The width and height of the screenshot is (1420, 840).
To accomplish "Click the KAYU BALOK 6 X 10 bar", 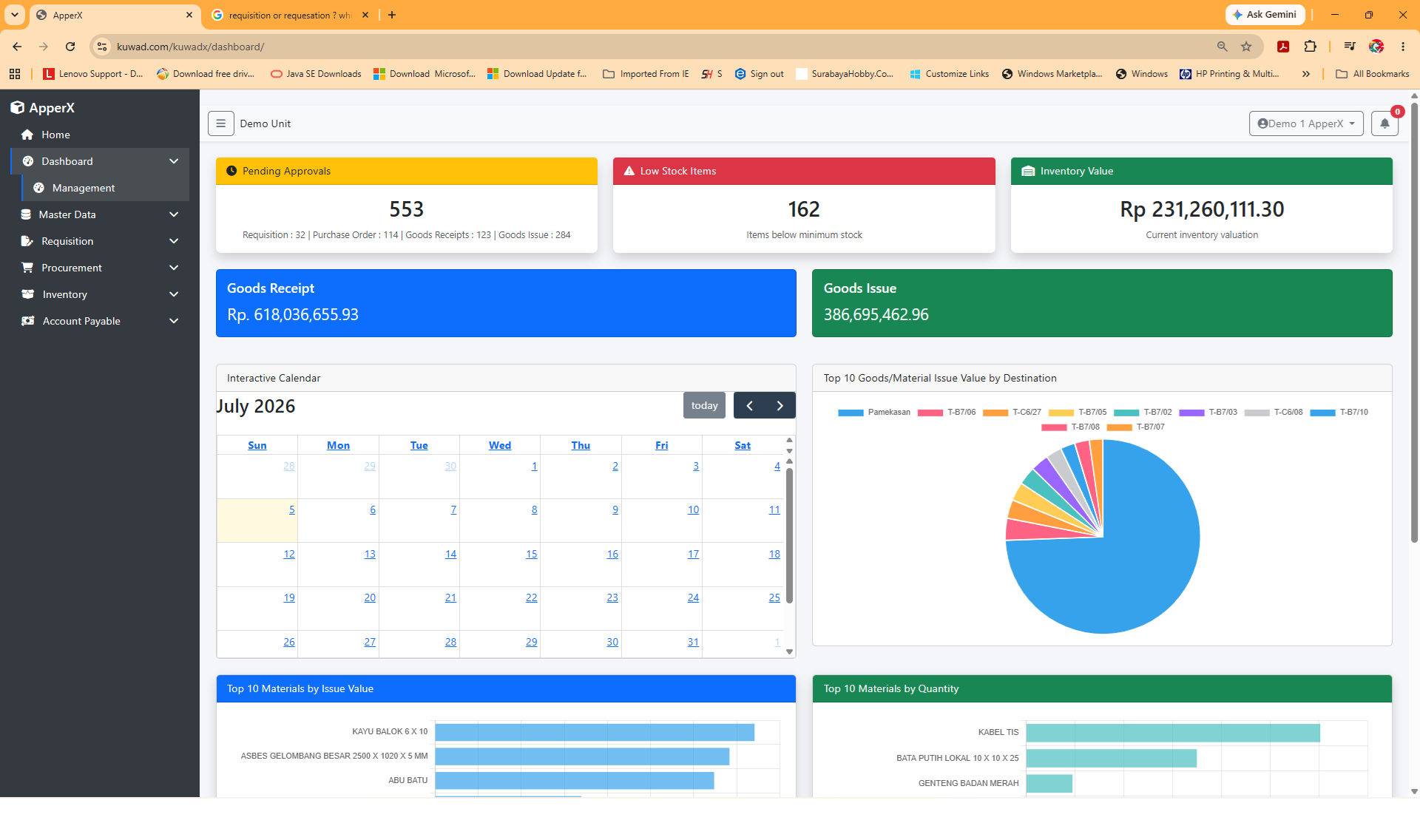I will click(x=595, y=732).
